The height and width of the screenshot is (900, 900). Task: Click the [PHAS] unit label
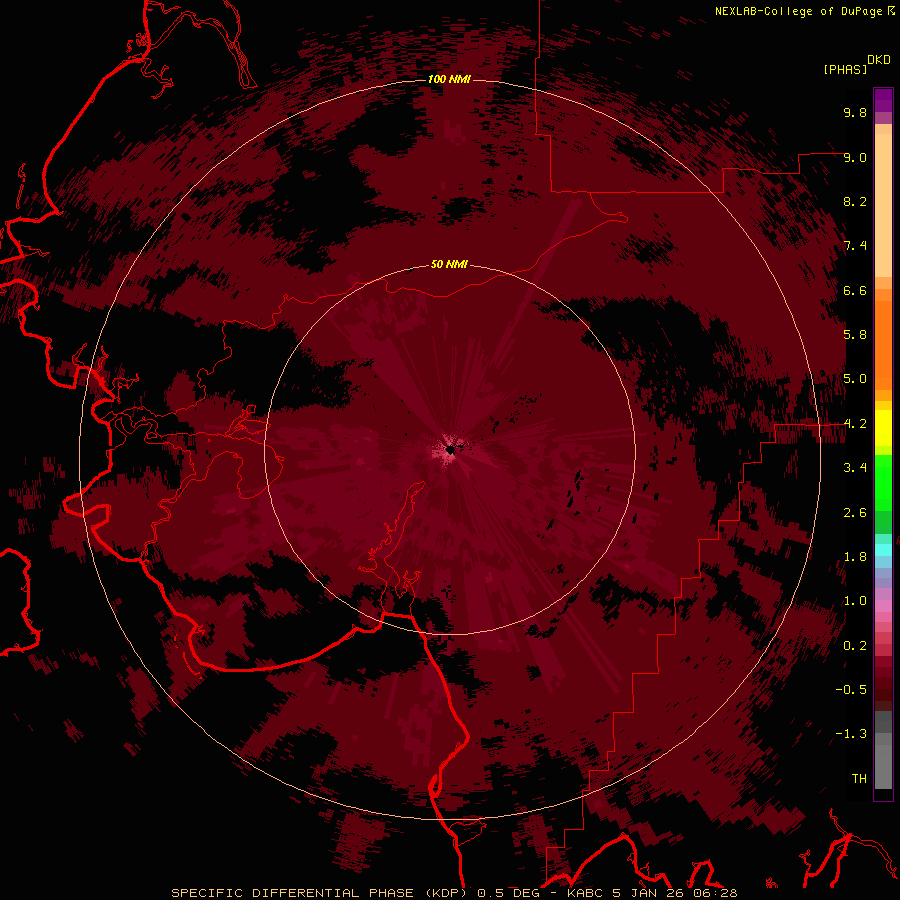(x=845, y=69)
